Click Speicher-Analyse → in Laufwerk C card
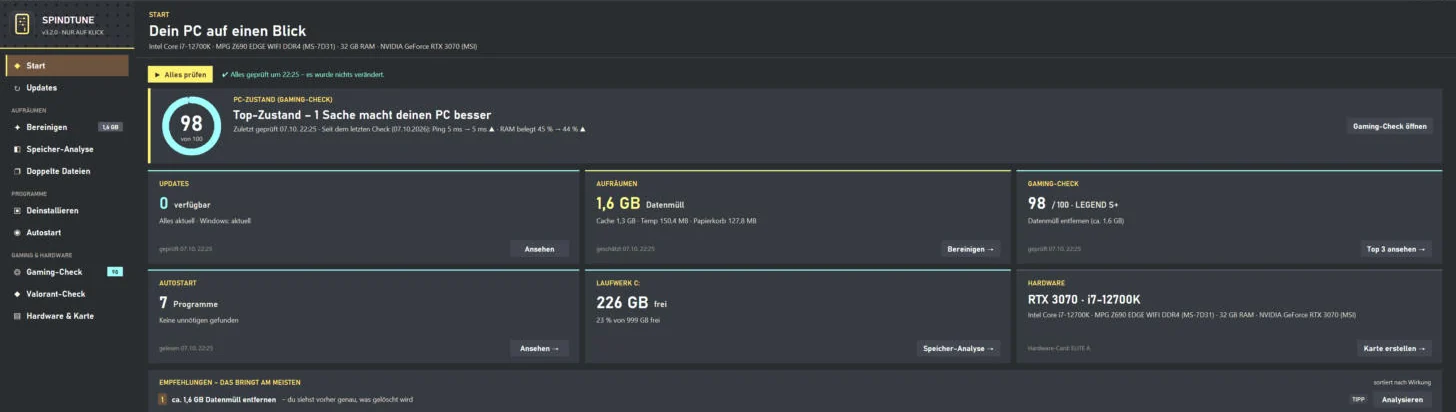This screenshot has height=412, width=1456. tap(958, 348)
